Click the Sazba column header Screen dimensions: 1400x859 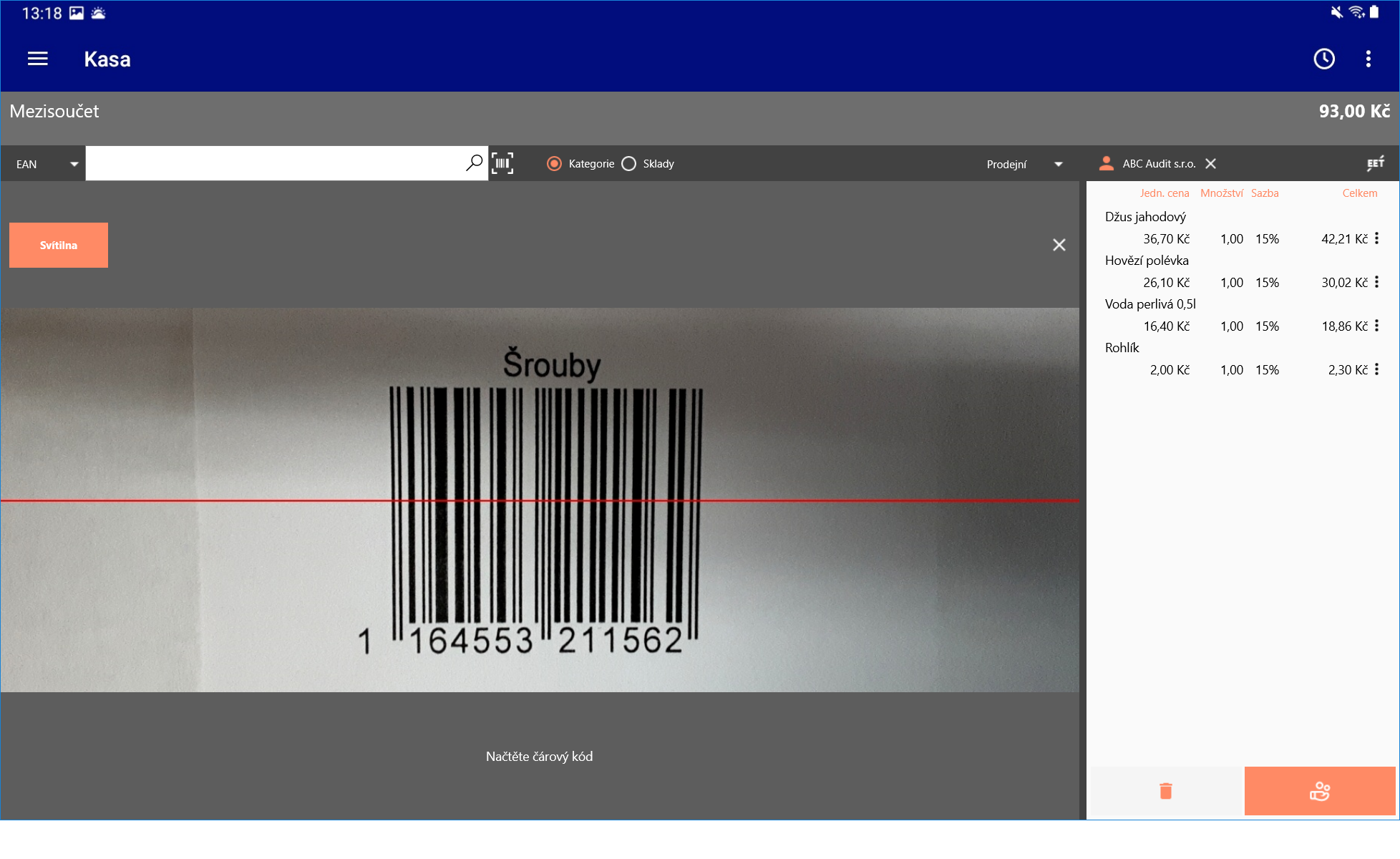(1265, 193)
